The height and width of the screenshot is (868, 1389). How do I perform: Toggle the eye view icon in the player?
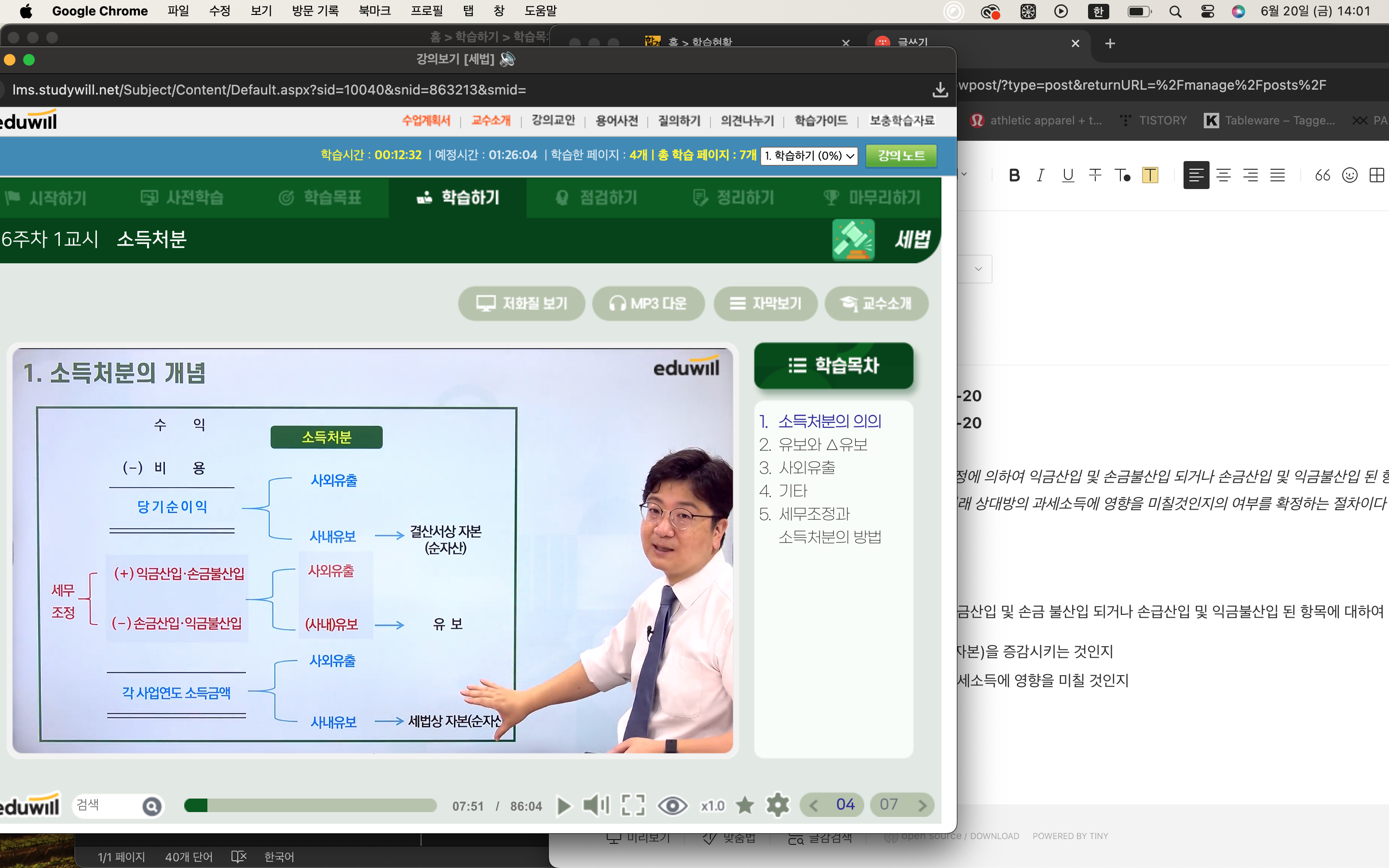(x=672, y=805)
